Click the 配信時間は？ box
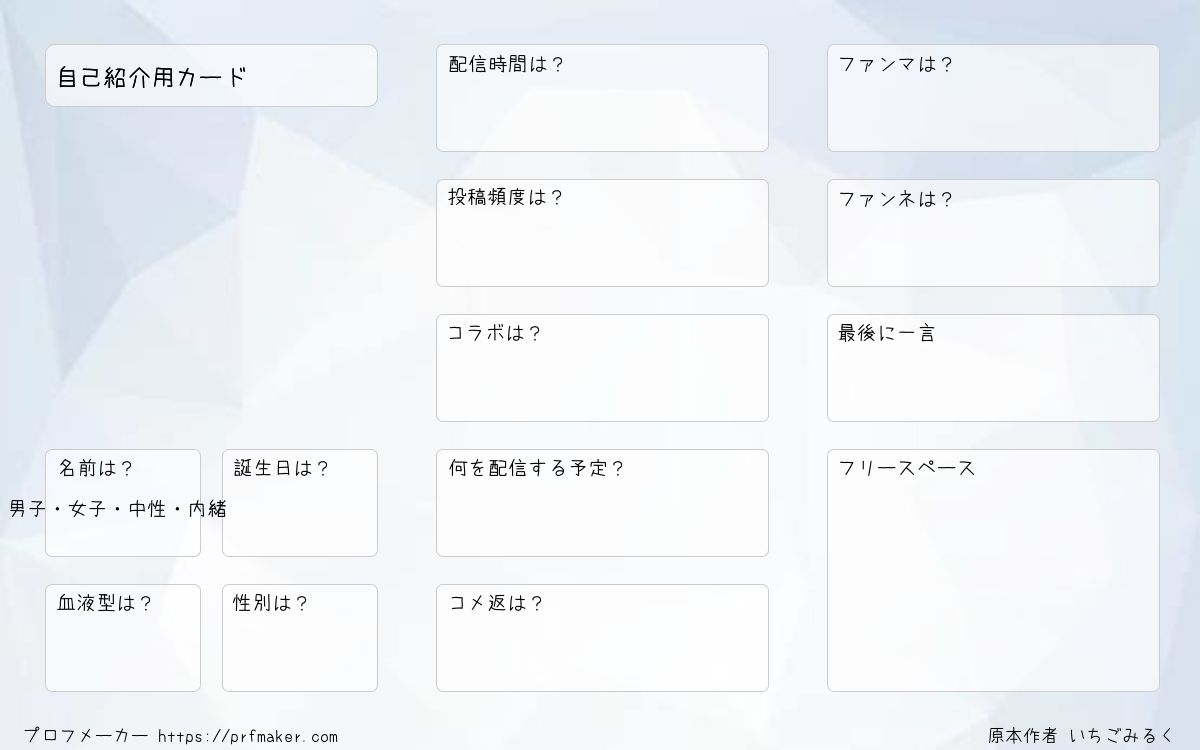Image resolution: width=1200 pixels, height=750 pixels. (x=602, y=98)
